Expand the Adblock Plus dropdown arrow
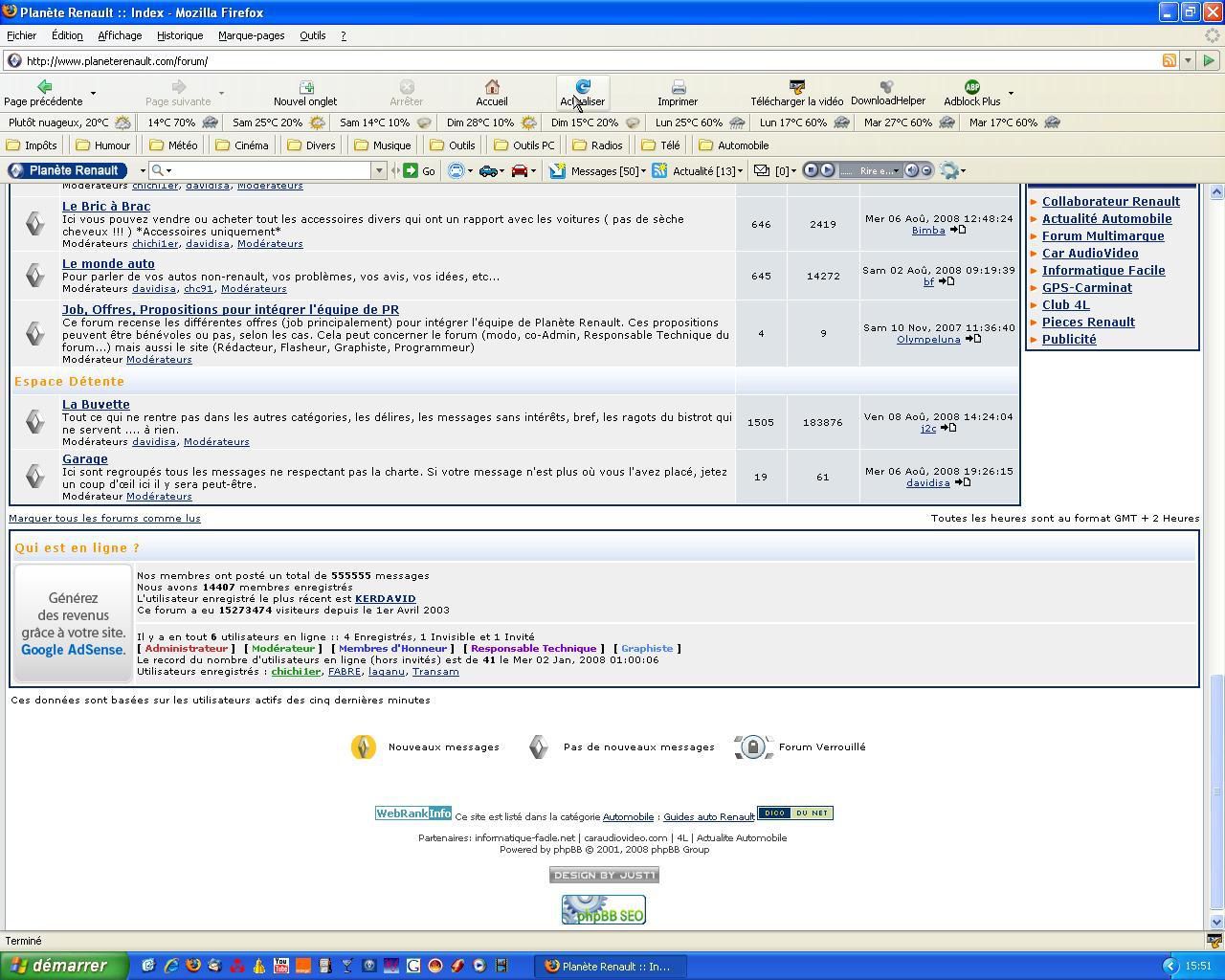 (x=1011, y=94)
